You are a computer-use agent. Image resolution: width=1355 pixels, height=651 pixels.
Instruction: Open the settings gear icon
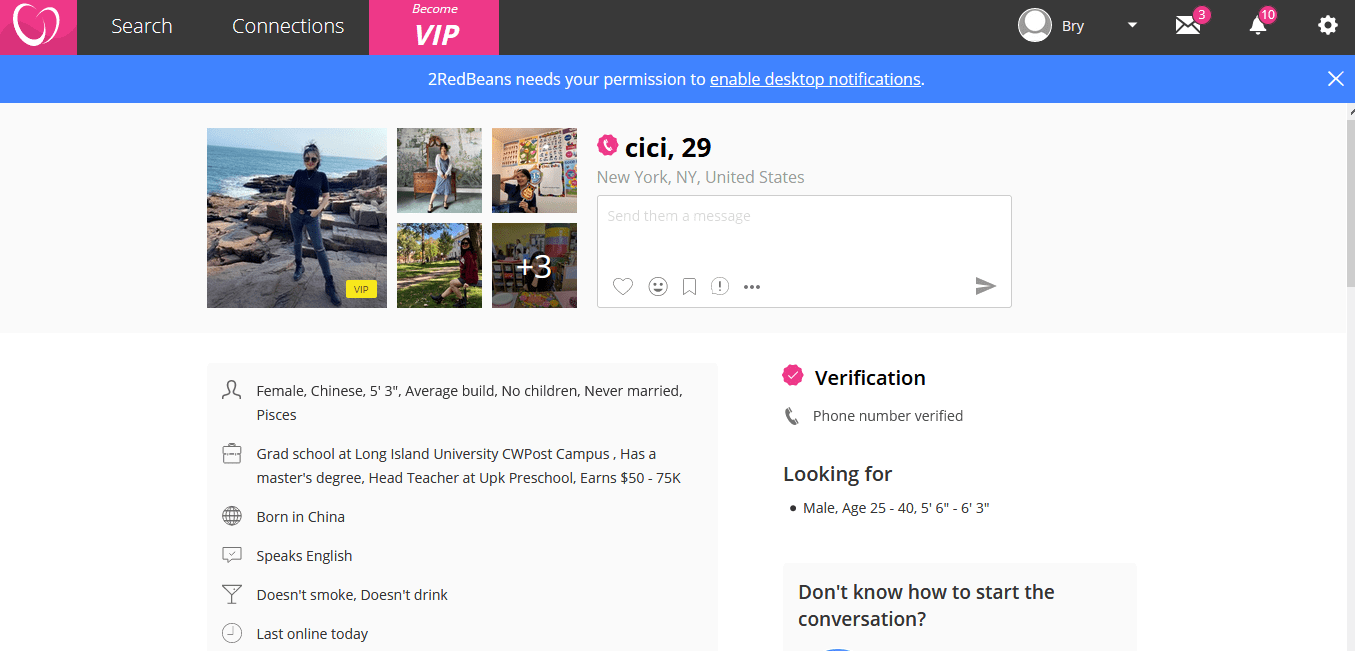point(1328,26)
